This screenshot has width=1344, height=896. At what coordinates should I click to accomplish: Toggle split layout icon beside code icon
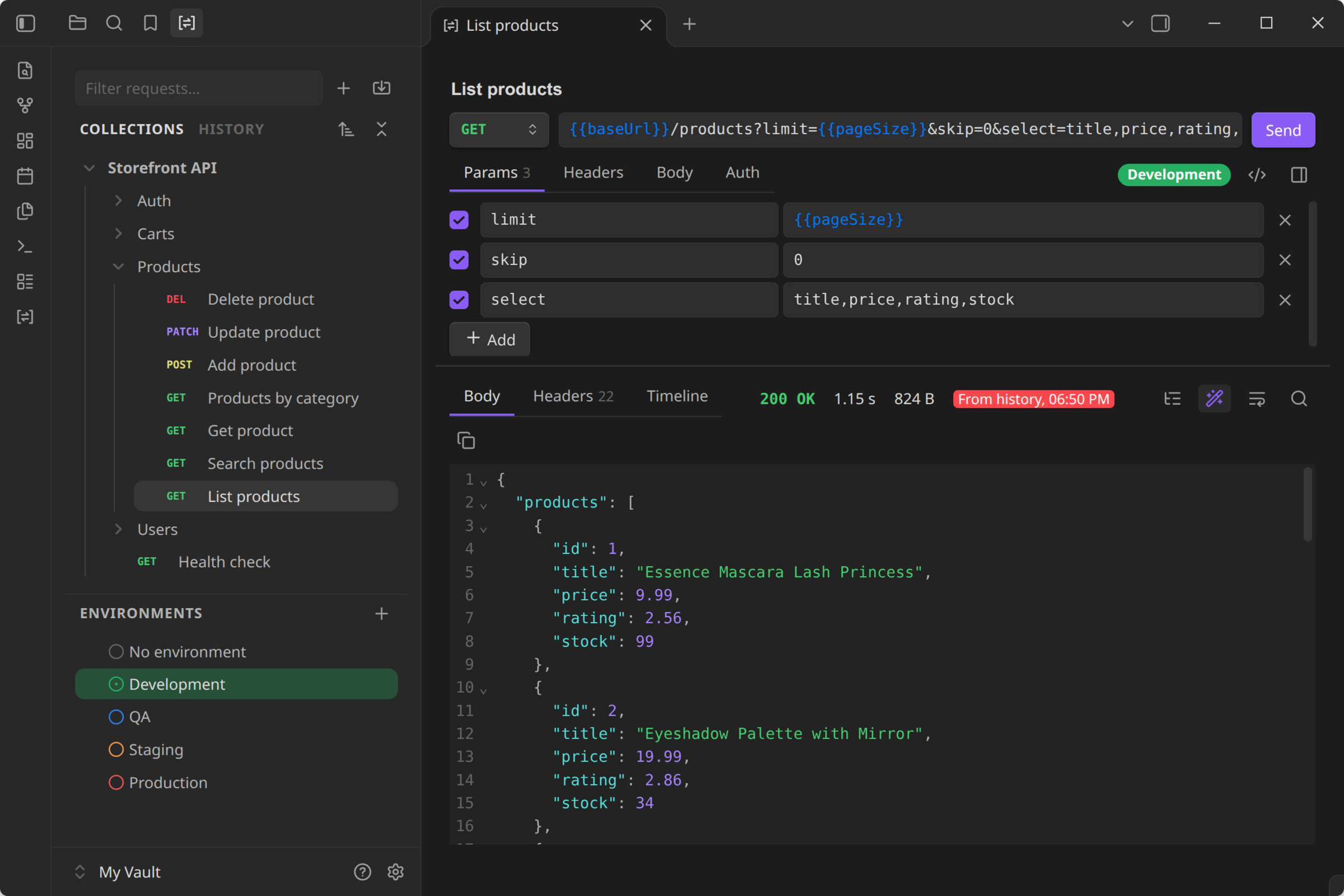click(1299, 175)
